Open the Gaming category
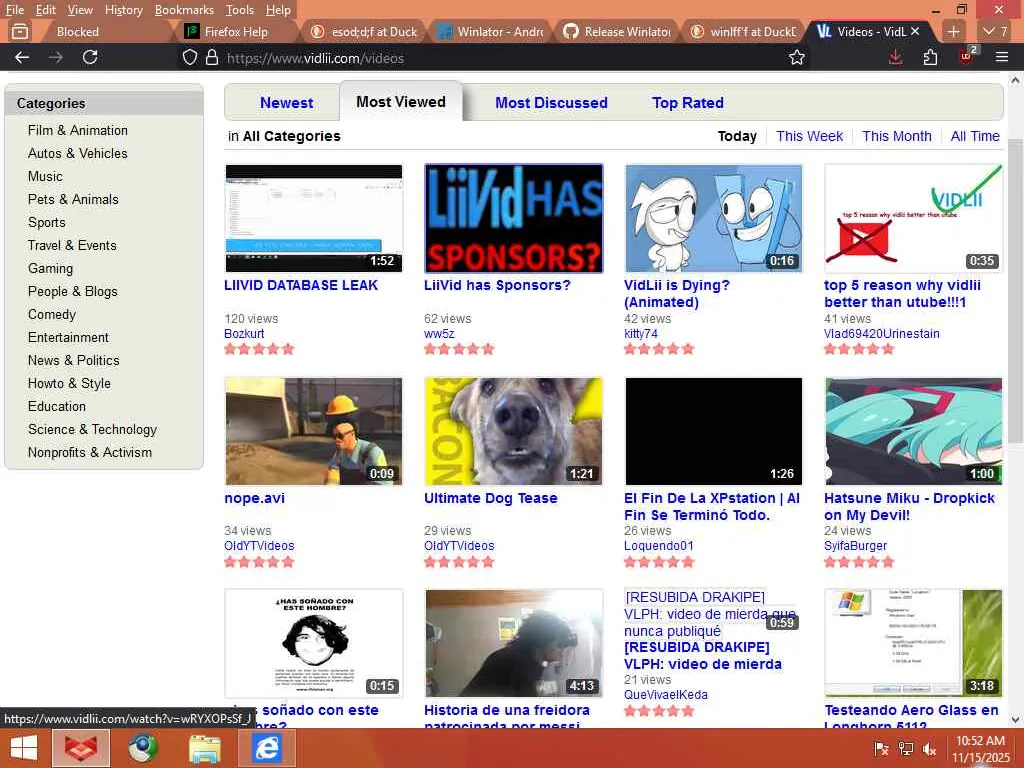1024x768 pixels. [x=50, y=268]
